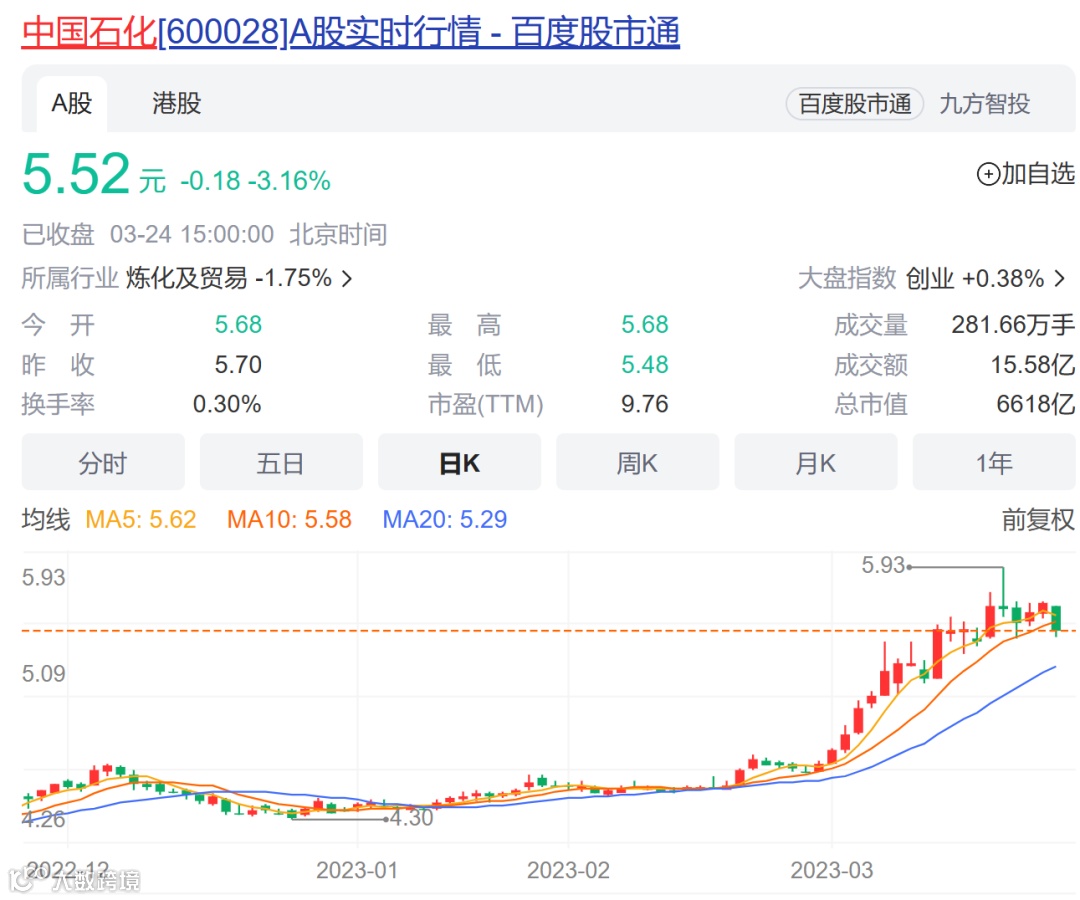Click the 2023-03 axis label

pyautogui.click(x=831, y=870)
